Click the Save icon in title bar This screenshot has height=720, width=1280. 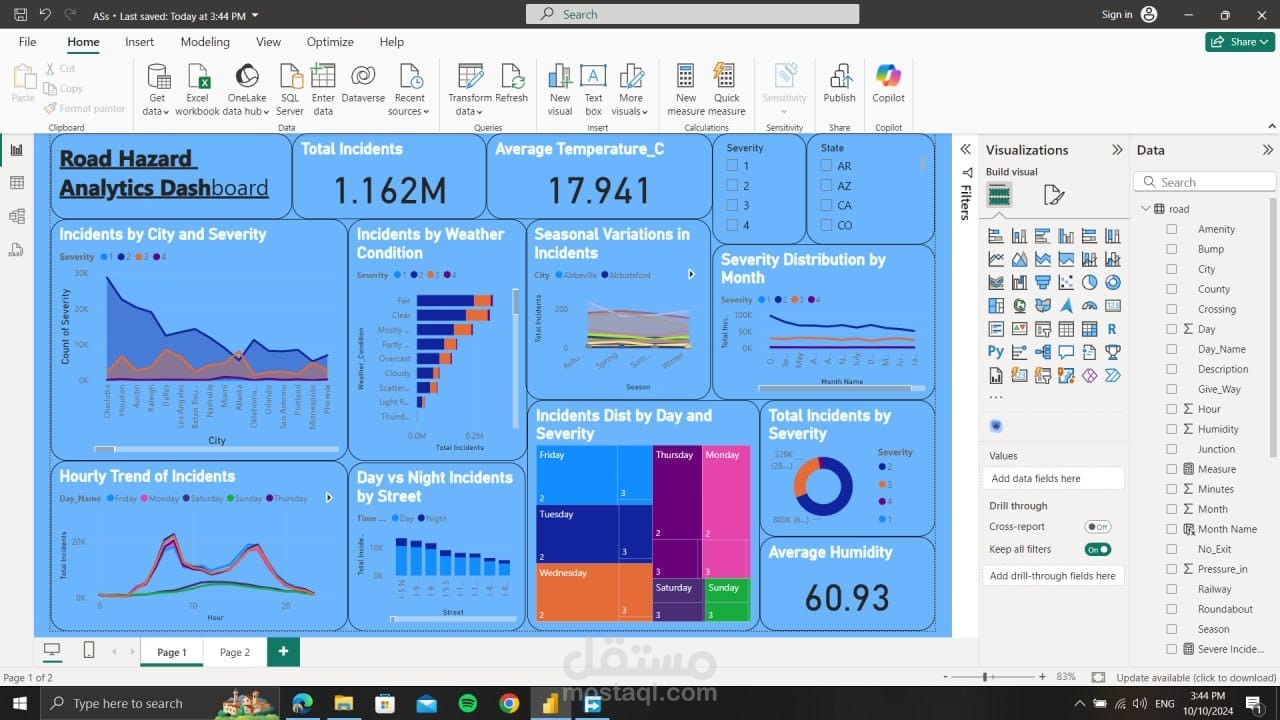20,15
